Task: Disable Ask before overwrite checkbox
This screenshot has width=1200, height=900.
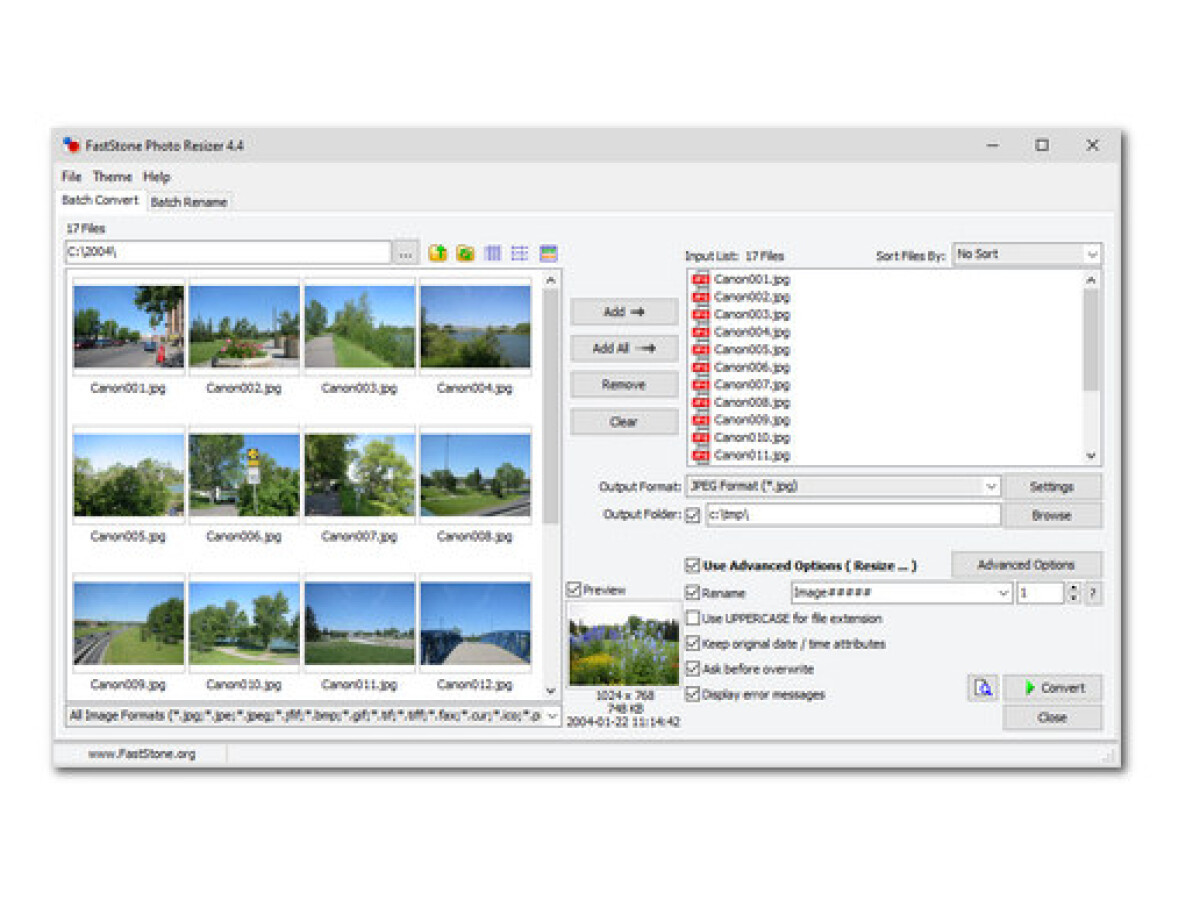Action: pyautogui.click(x=693, y=669)
